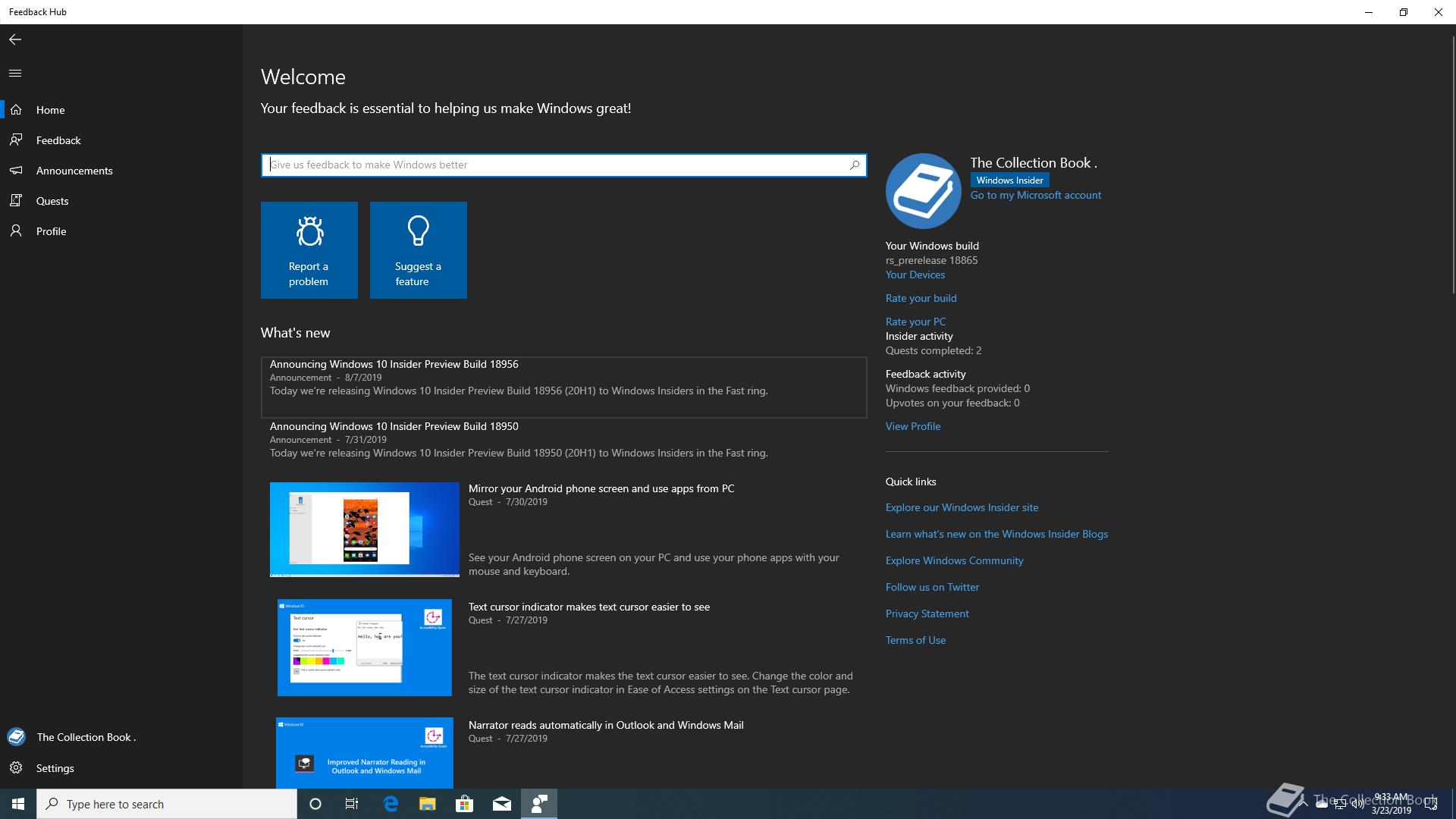Open Mail app from taskbar
Image resolution: width=1456 pixels, height=819 pixels.
(501, 804)
